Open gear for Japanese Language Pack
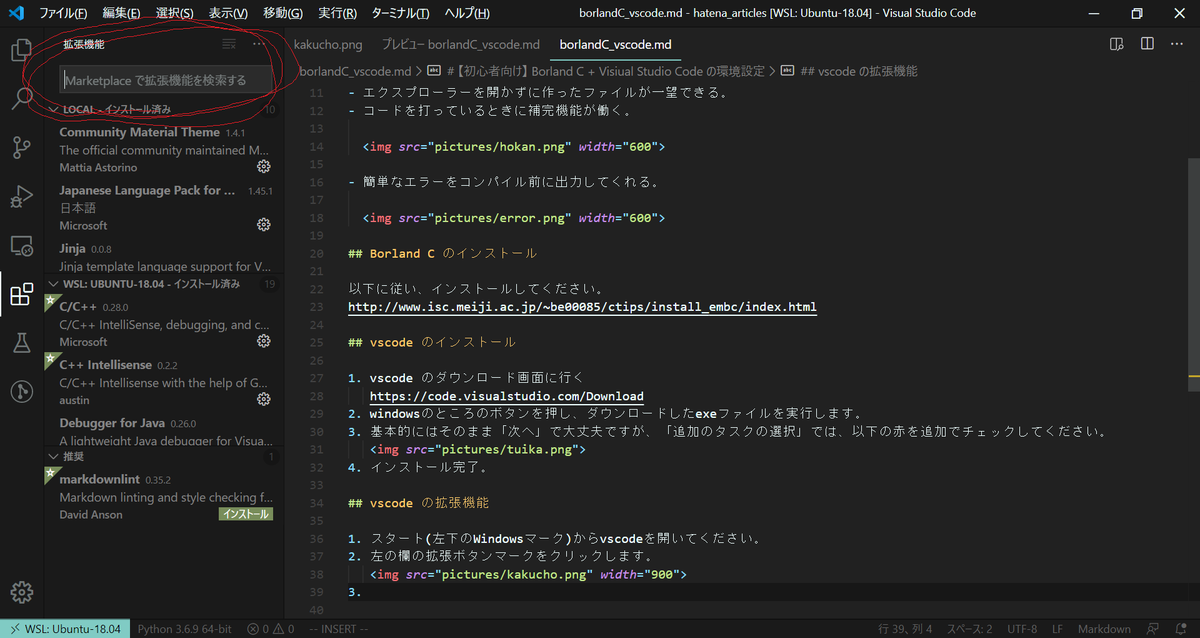 (264, 224)
